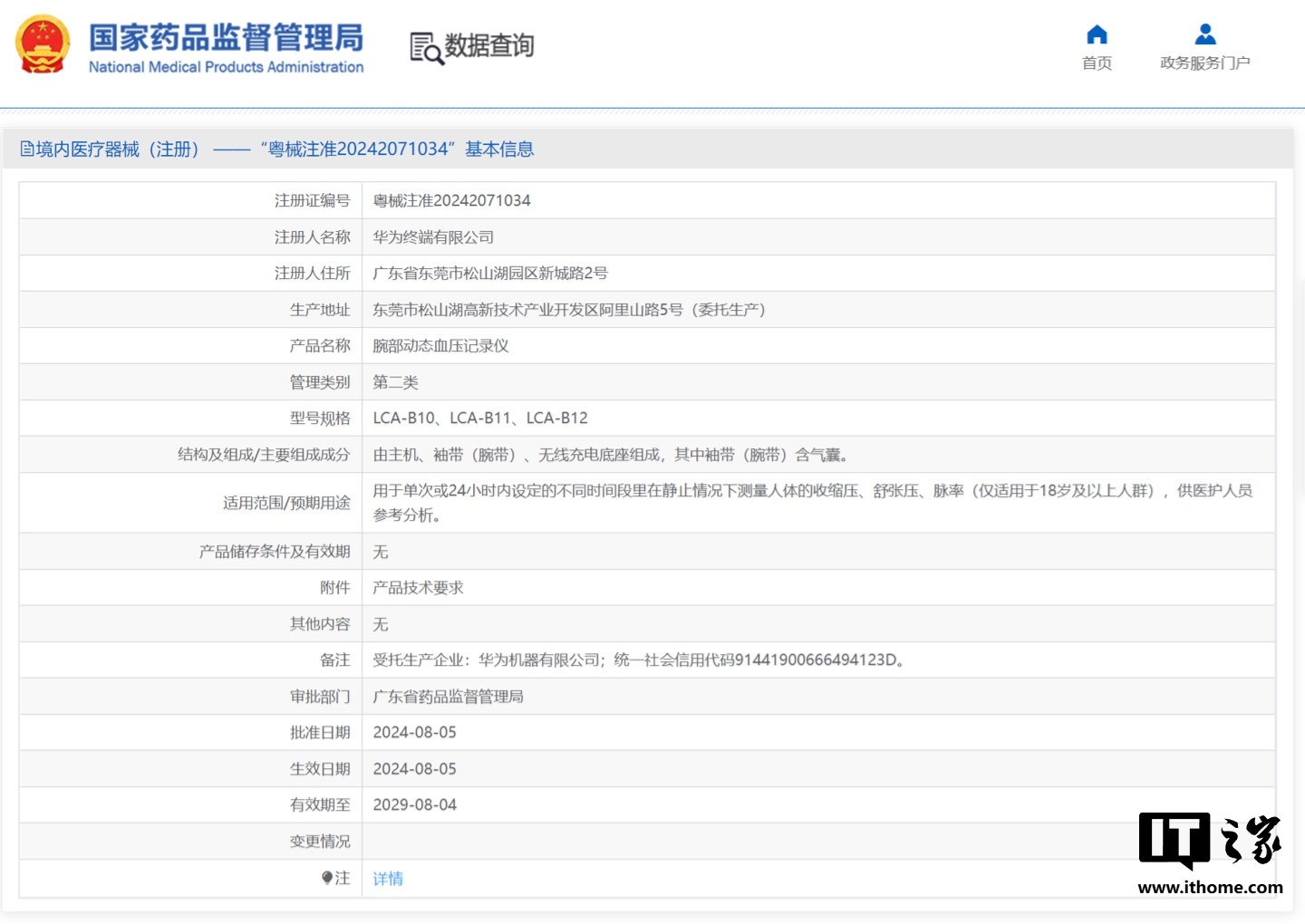Click registration number 粤械注准20242071034 cell
1305x924 pixels.
click(x=818, y=200)
